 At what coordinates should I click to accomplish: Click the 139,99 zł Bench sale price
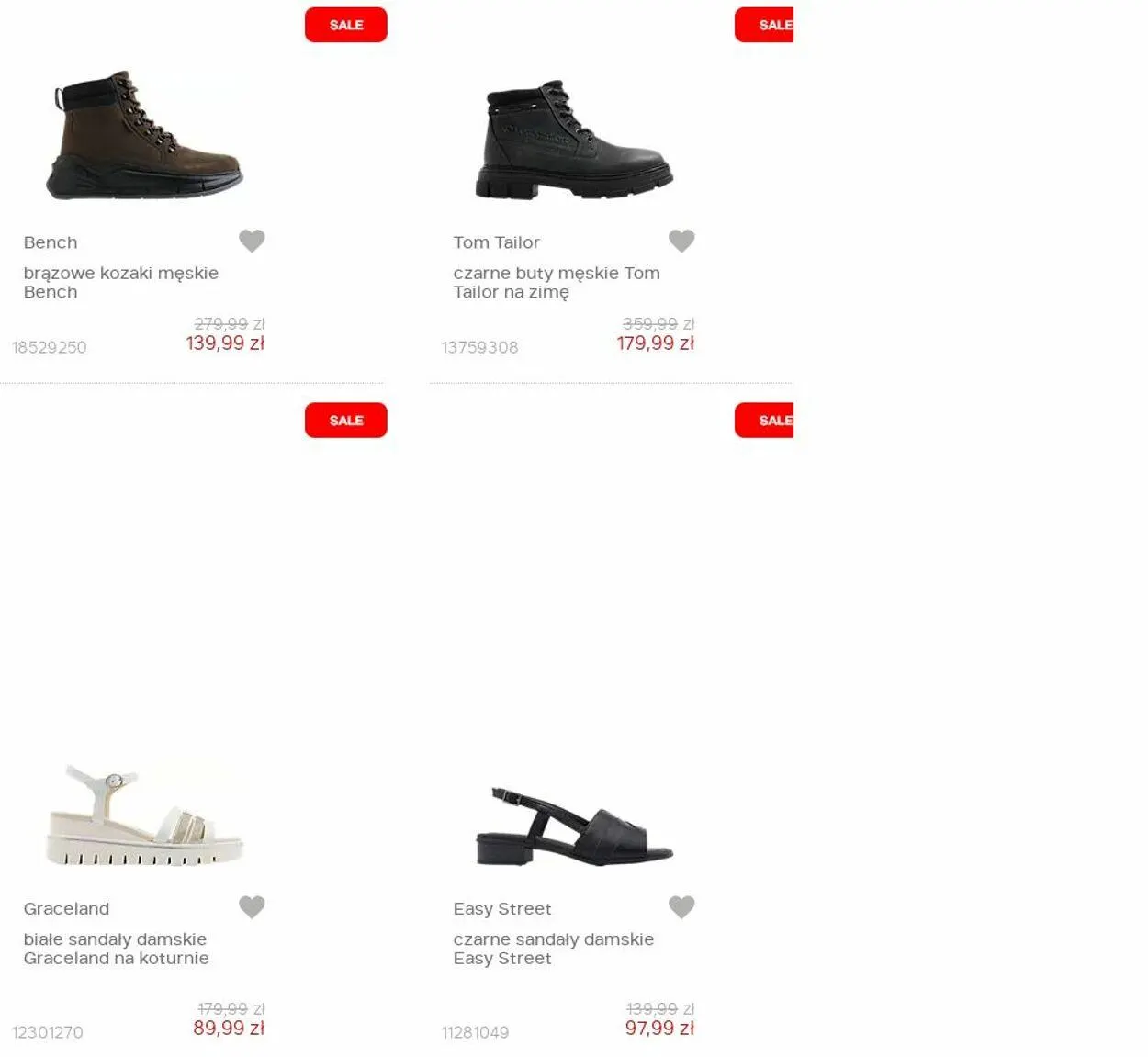click(225, 343)
